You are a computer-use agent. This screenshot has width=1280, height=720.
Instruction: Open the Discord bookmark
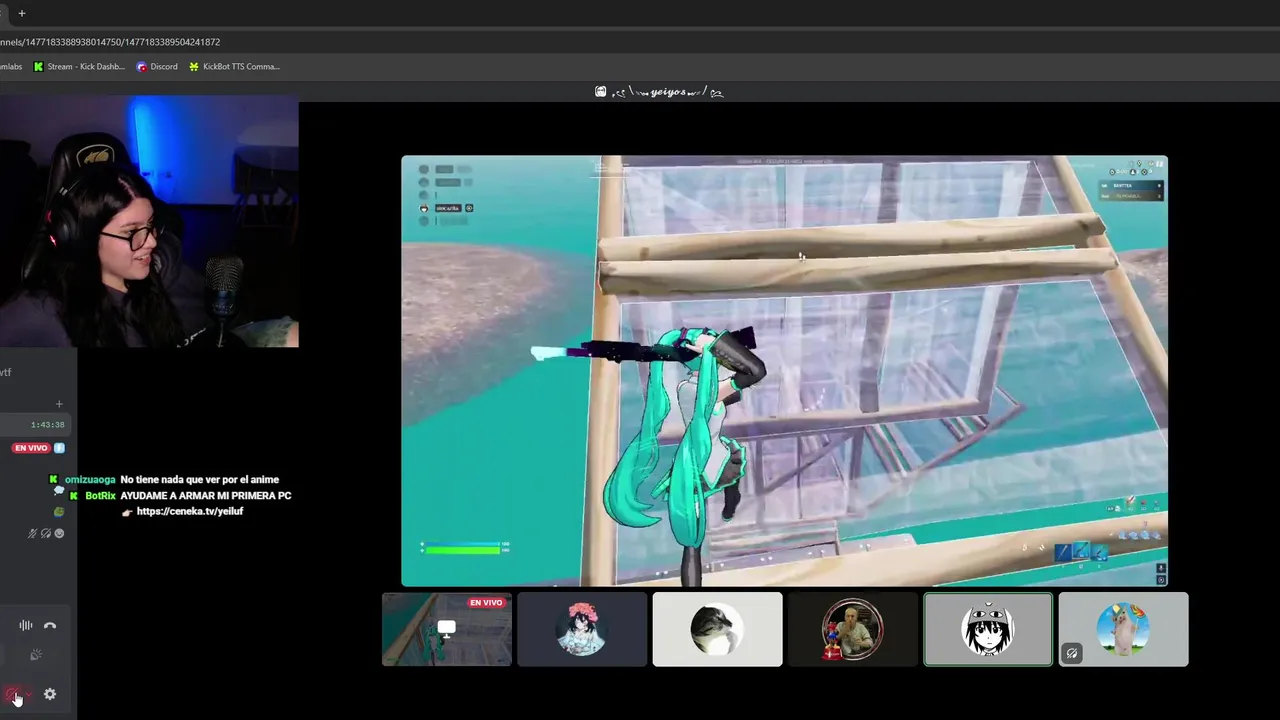[157, 67]
